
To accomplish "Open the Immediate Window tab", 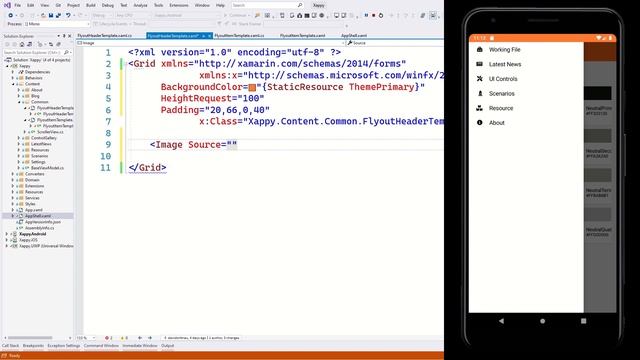I will pos(140,346).
